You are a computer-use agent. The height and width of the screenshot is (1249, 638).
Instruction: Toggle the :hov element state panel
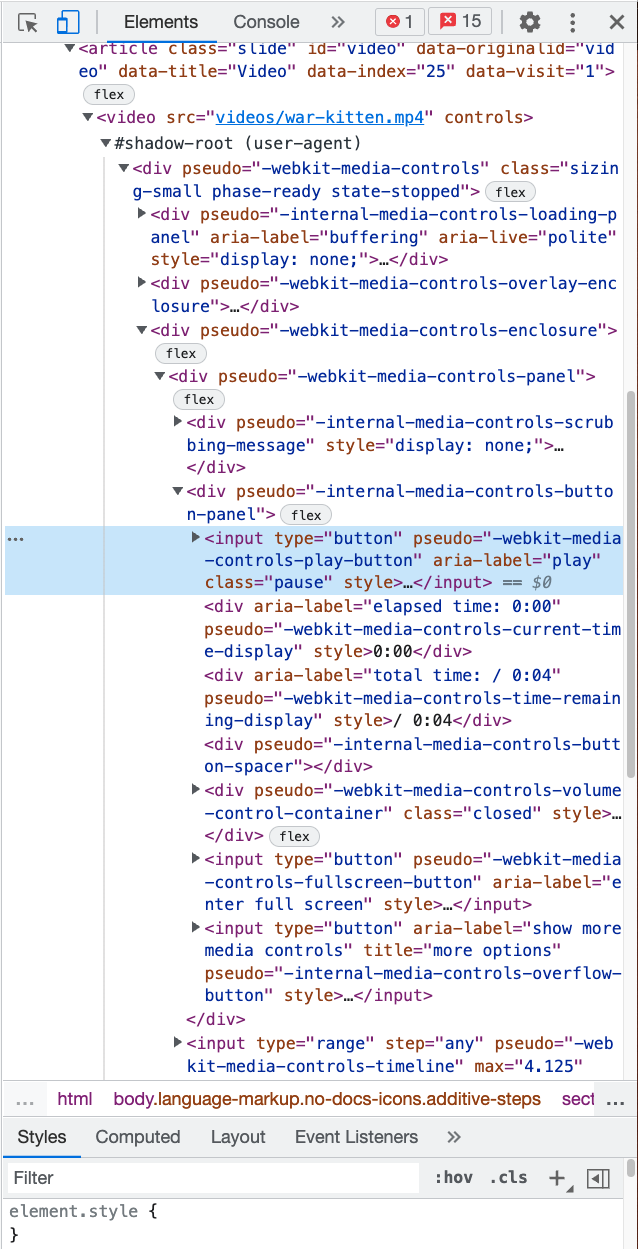tap(453, 1178)
